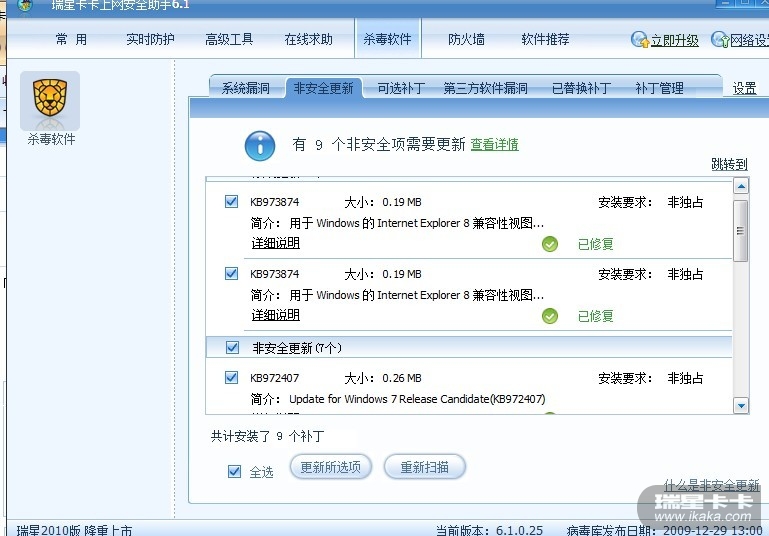Click the globe icon beside 网络设置
The height and width of the screenshot is (536, 769).
[719, 39]
